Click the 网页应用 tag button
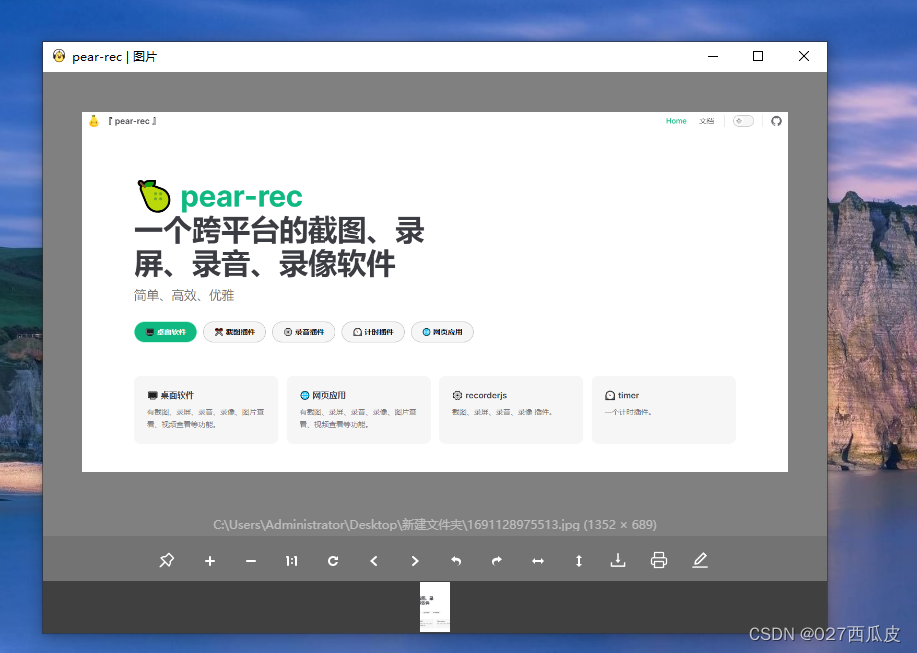 pyautogui.click(x=442, y=331)
